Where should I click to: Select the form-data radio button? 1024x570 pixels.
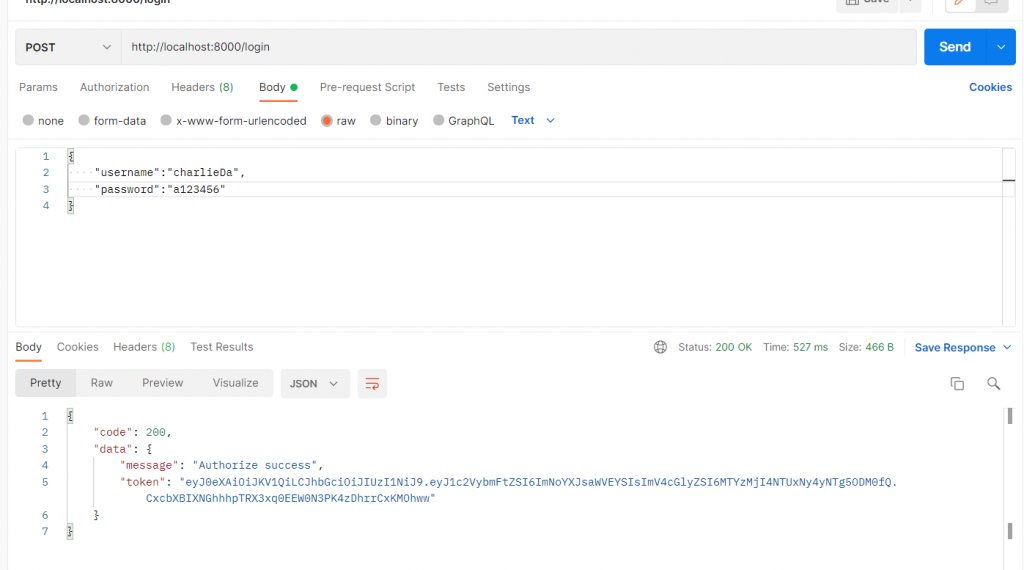point(84,120)
